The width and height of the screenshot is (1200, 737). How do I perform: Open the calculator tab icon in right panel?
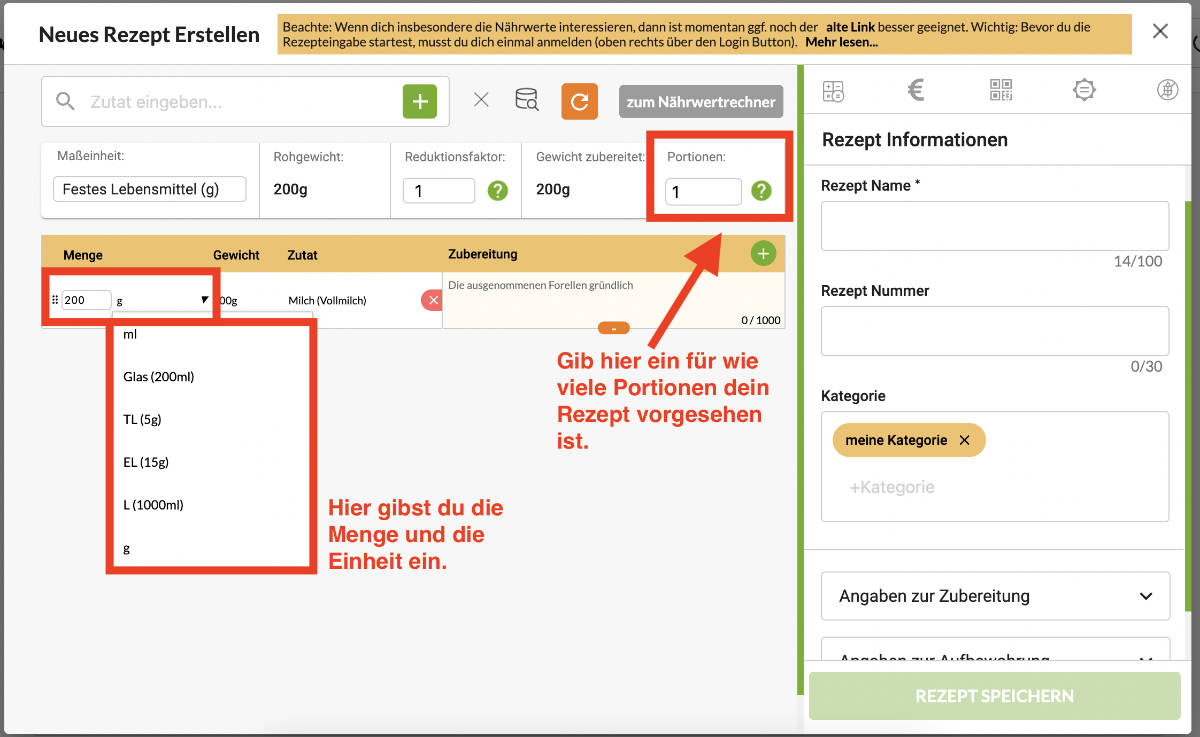coord(833,91)
